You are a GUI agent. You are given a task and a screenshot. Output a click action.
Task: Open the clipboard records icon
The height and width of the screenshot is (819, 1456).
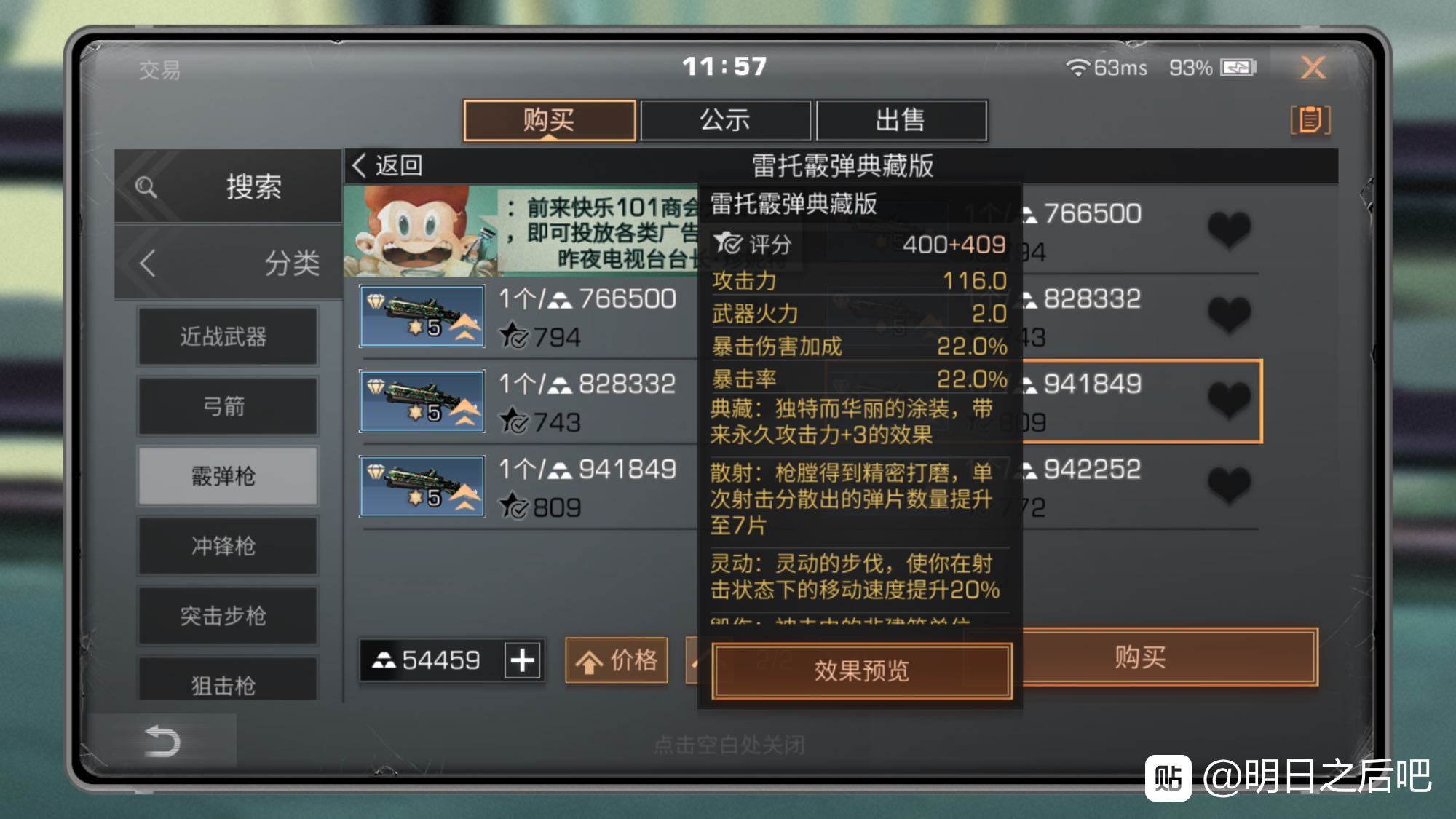coord(1310,119)
